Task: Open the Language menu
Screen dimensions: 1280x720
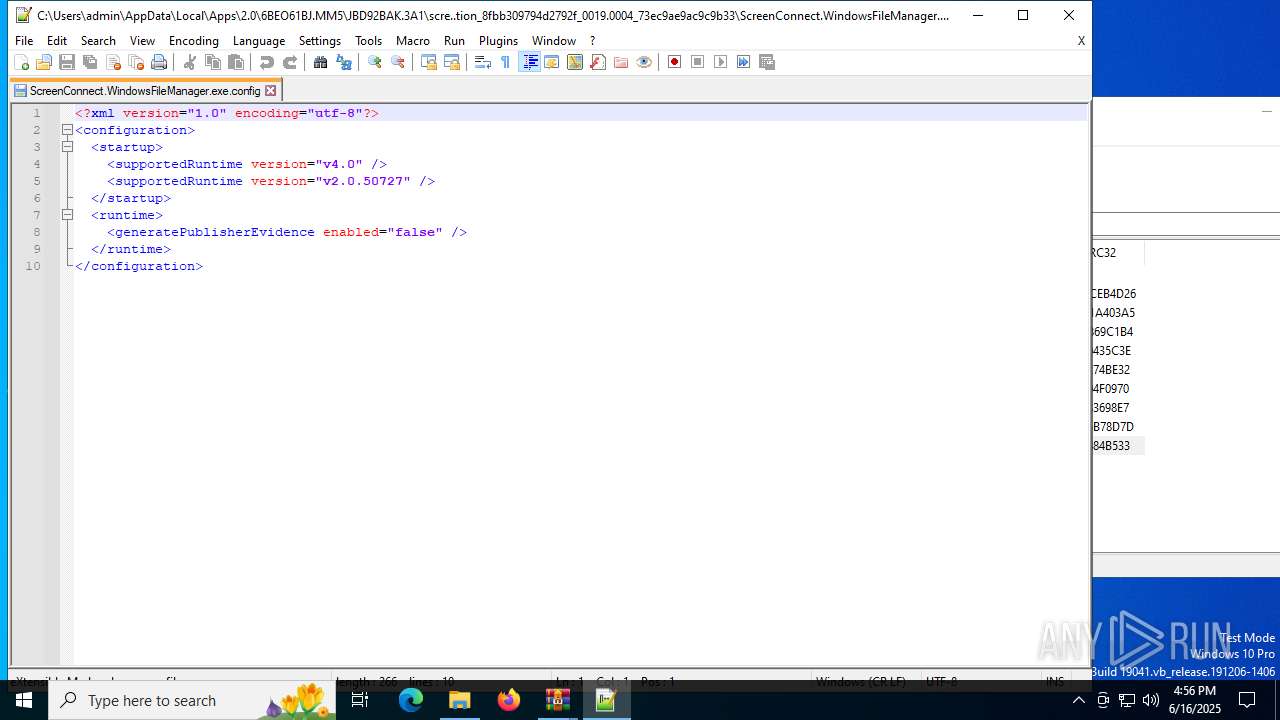Action: (259, 41)
